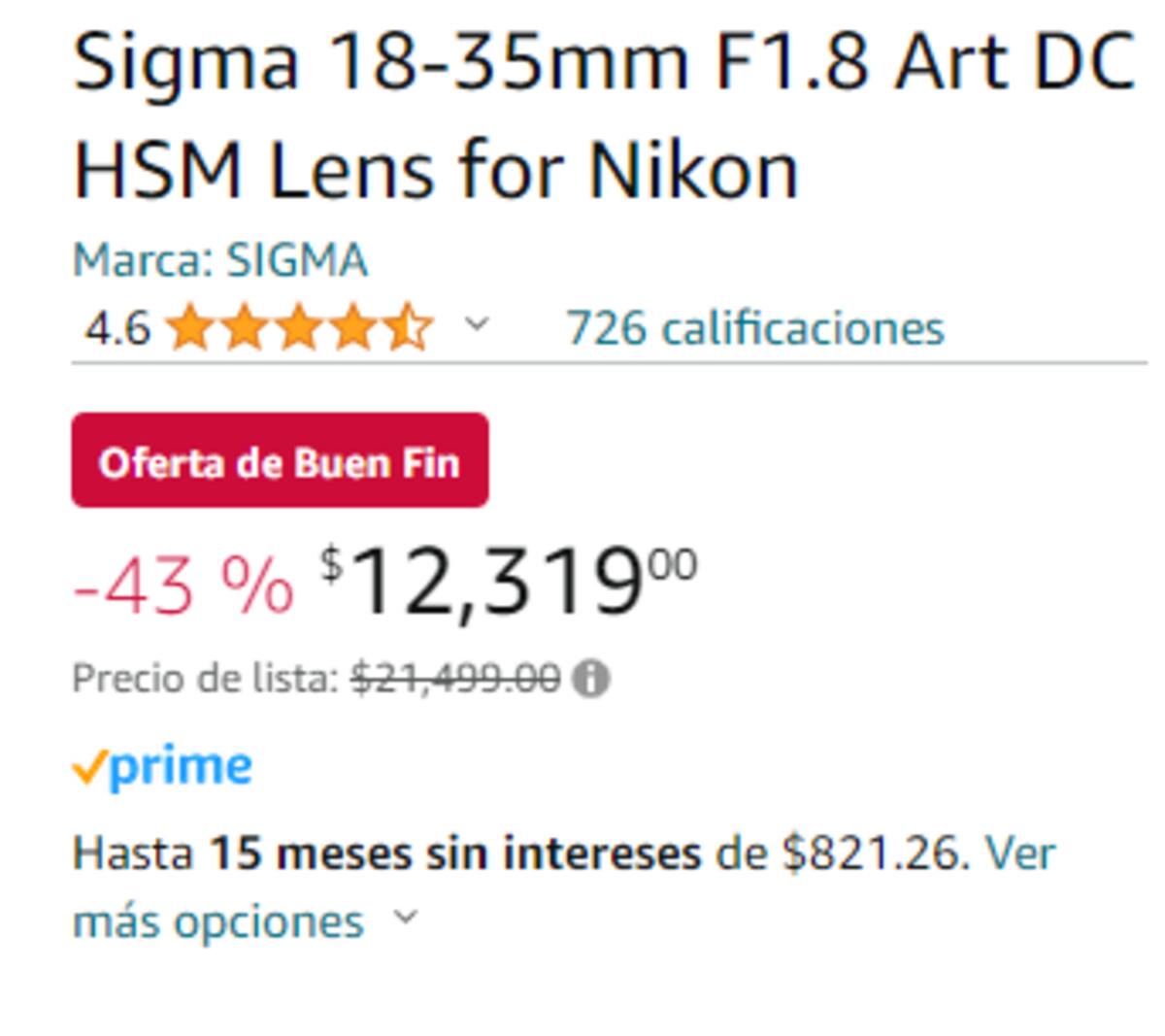Click the '4.6' rating value
Screen dimensions: 1165x1036
pos(116,328)
